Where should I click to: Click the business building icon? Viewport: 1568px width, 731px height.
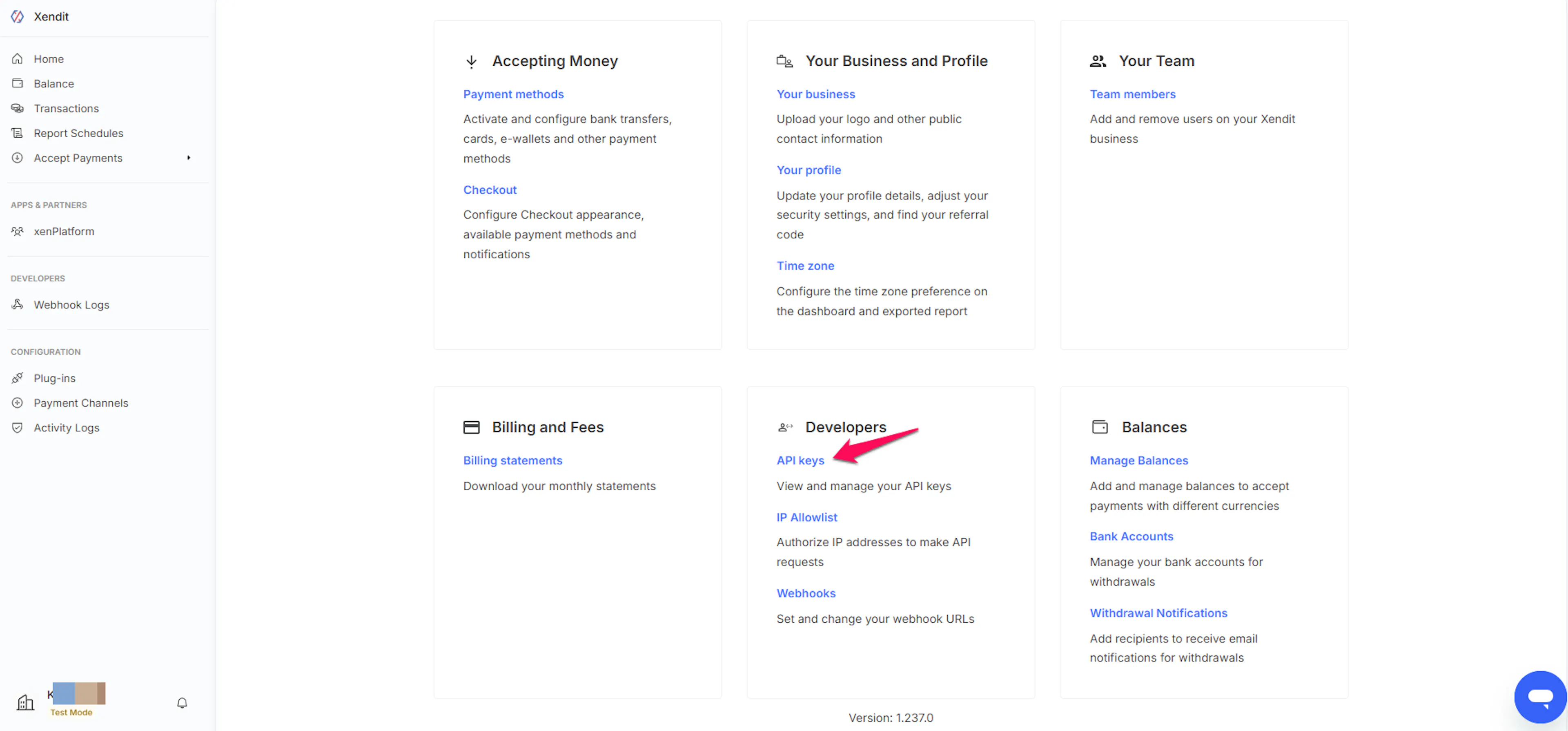pyautogui.click(x=25, y=702)
